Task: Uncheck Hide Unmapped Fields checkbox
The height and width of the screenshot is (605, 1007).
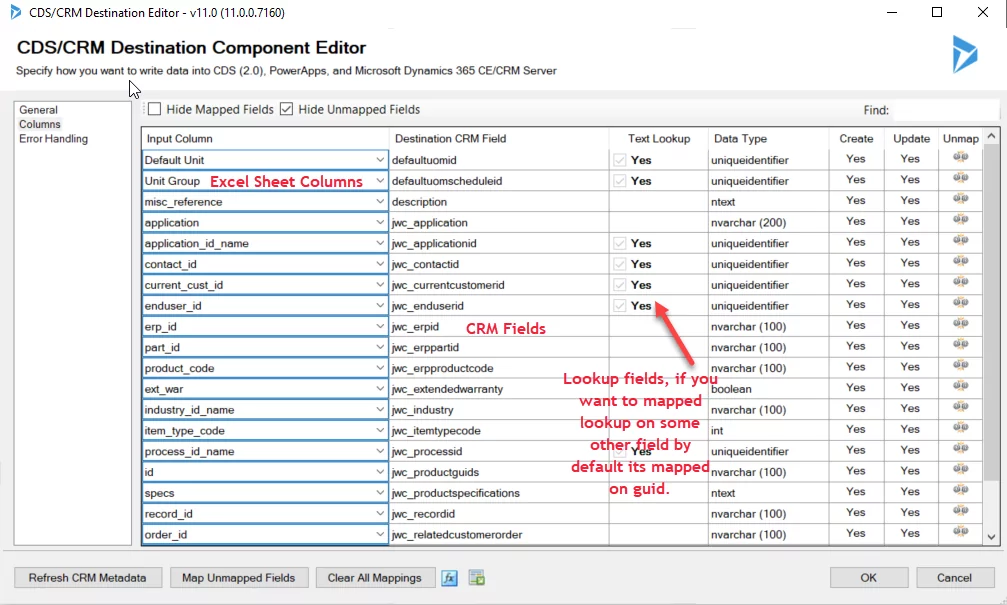Action: coord(286,109)
